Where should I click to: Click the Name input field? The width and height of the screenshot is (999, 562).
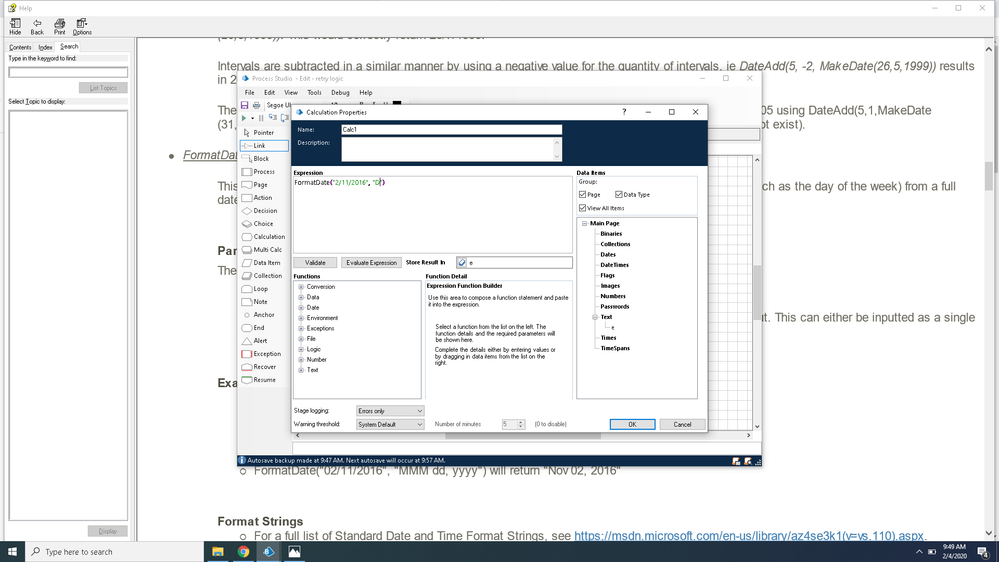pyautogui.click(x=451, y=130)
